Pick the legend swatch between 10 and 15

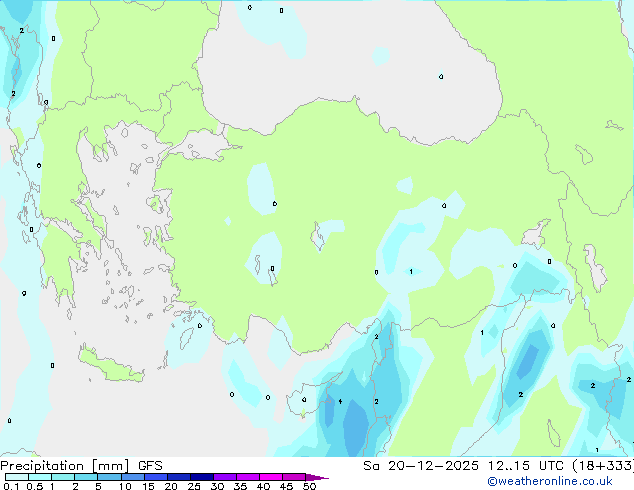tap(132, 477)
